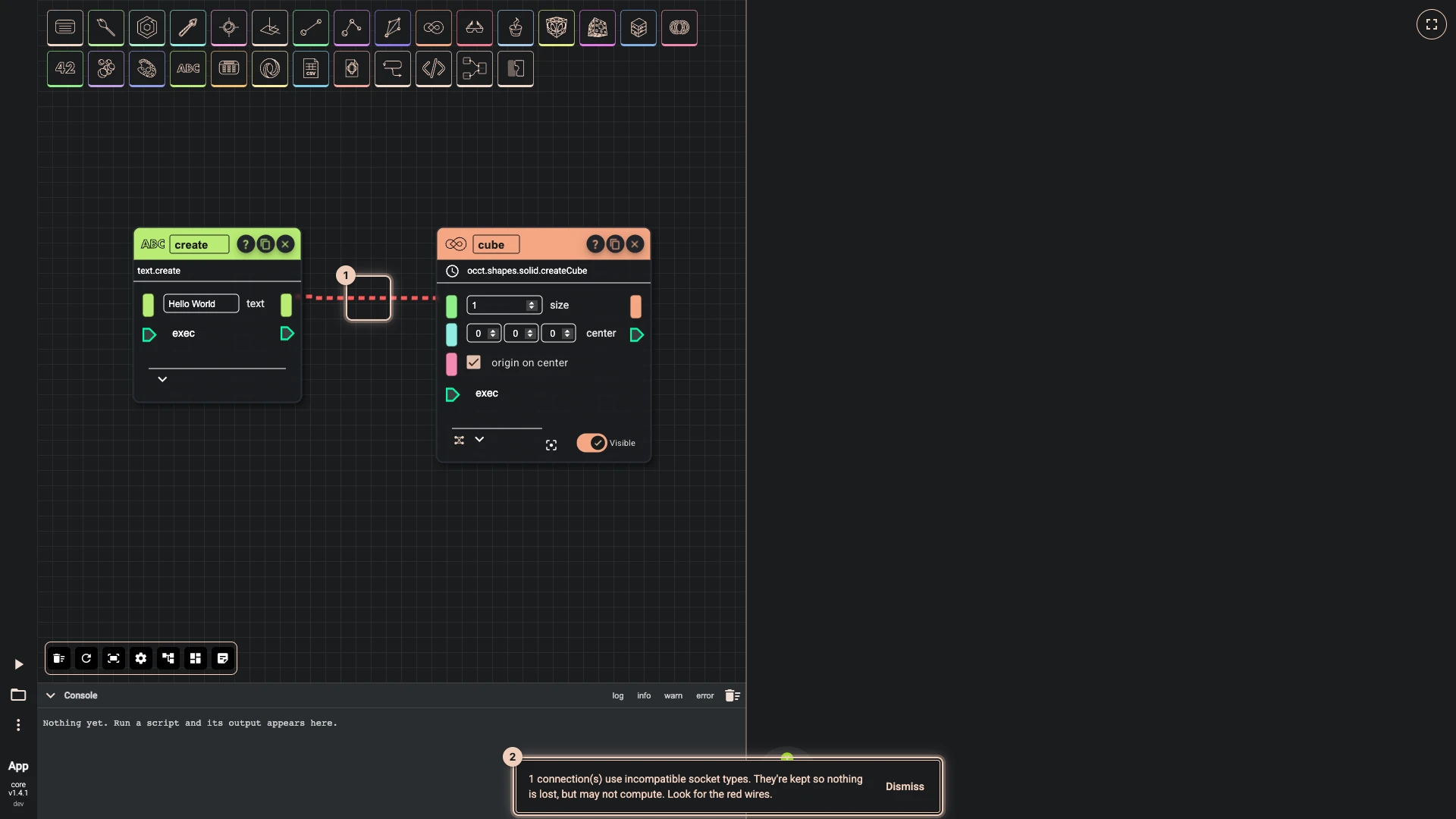1456x819 pixels.
Task: Toggle the Visible switch on cube node
Action: [592, 443]
